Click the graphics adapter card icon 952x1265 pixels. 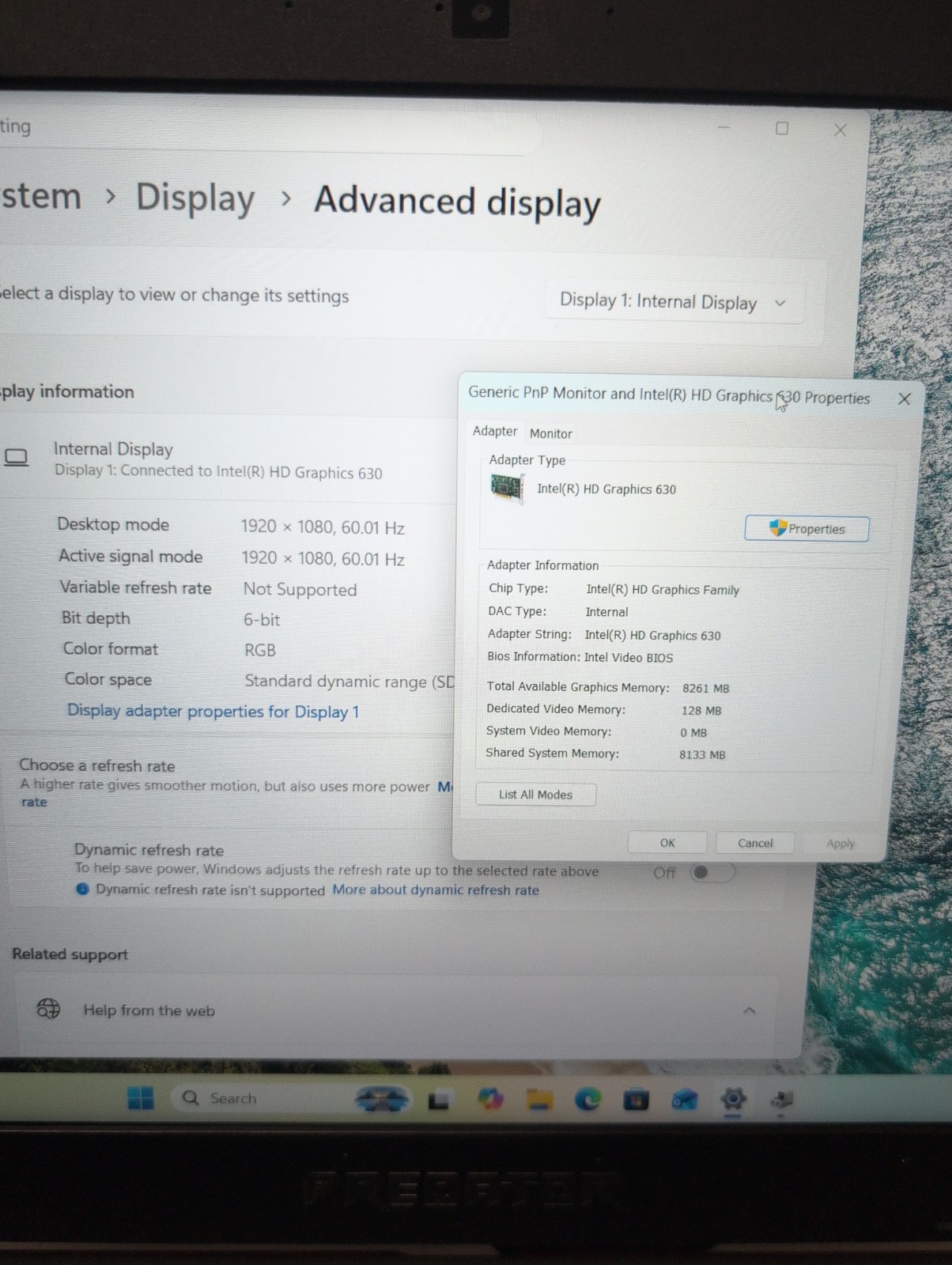pyautogui.click(x=507, y=488)
